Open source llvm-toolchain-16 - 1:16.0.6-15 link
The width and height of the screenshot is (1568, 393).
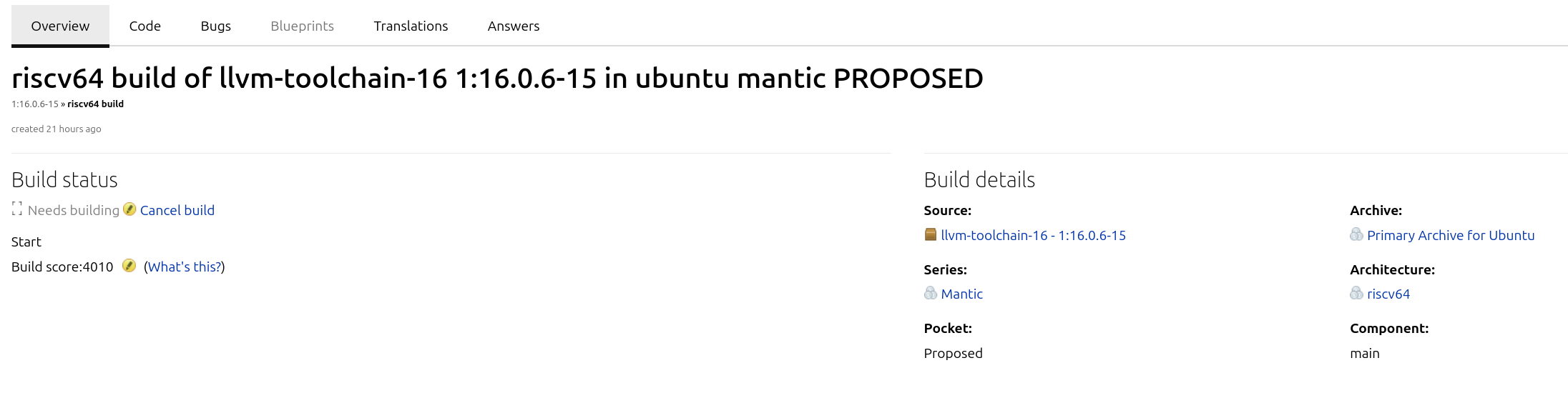pos(1033,235)
